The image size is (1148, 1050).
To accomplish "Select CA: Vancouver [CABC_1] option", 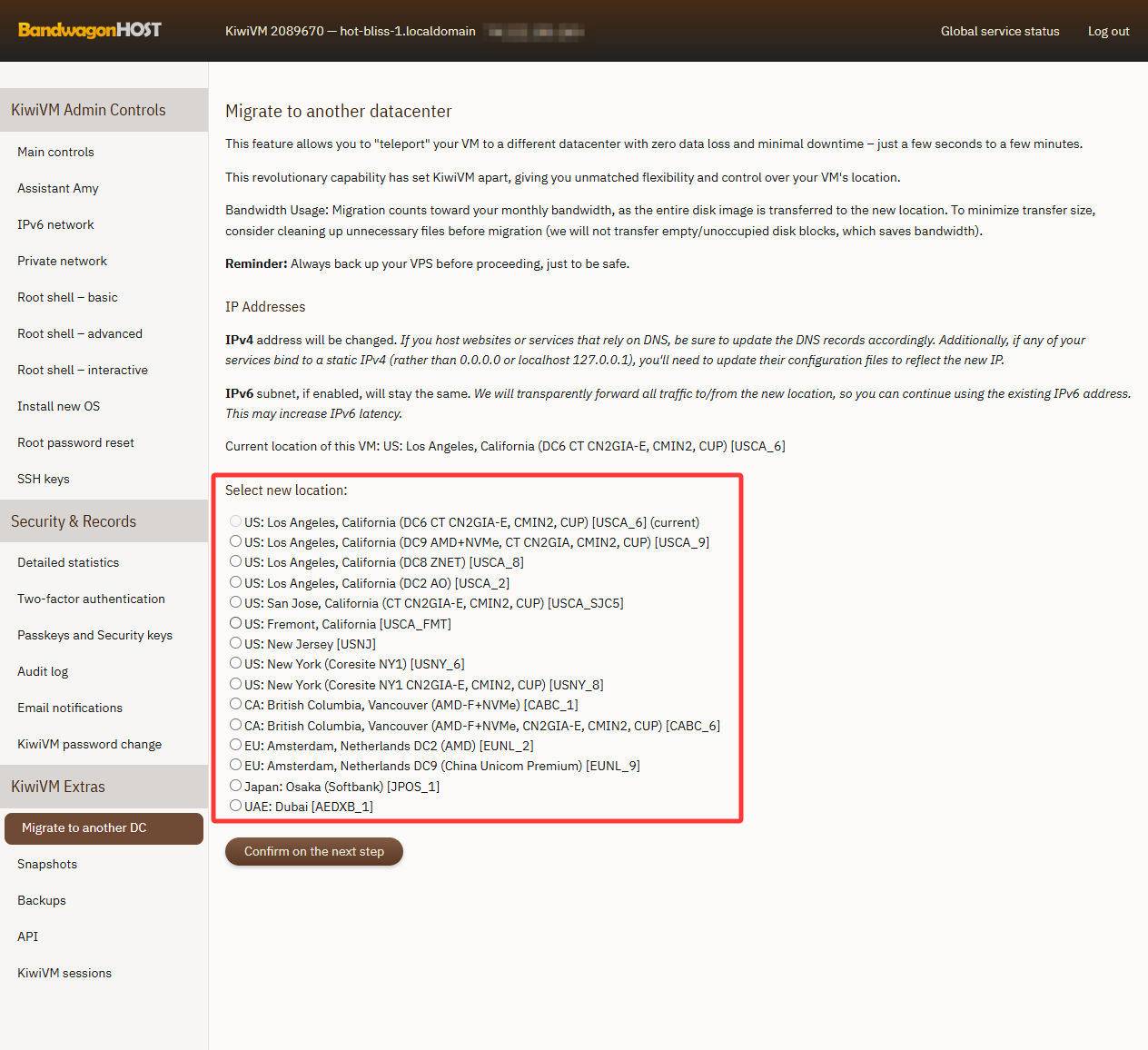I will pos(236,704).
